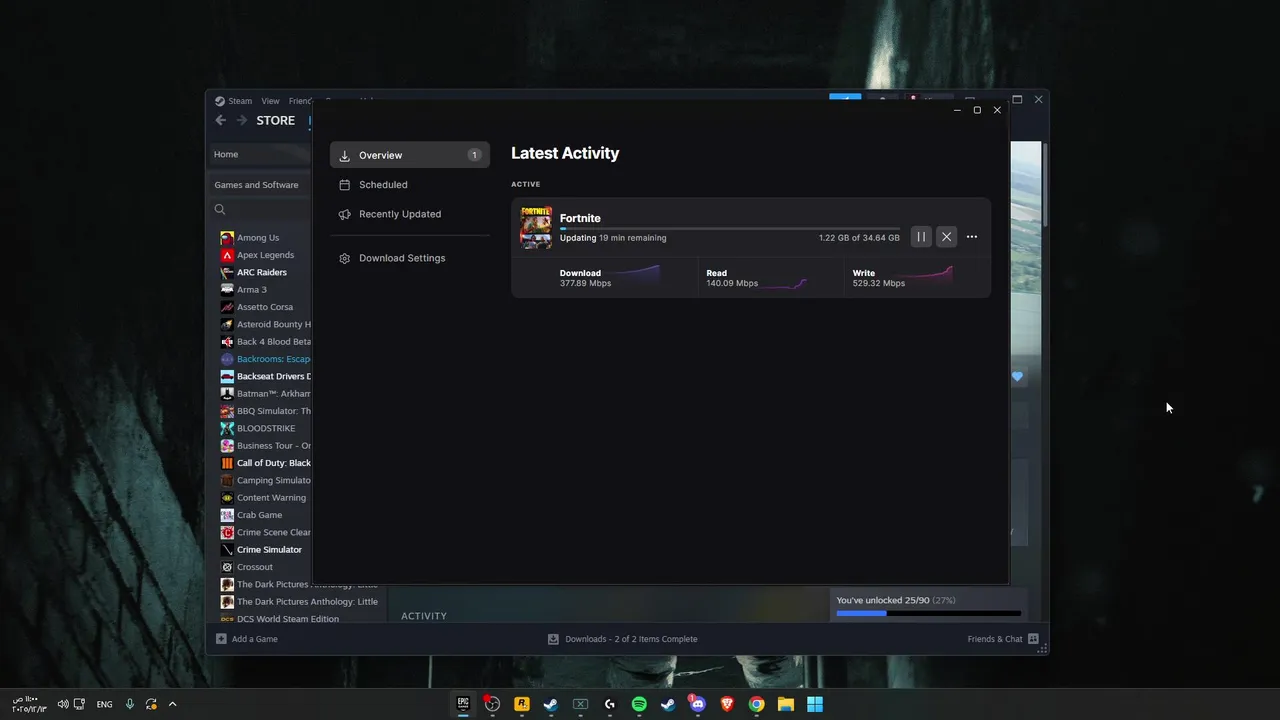Select DCS World Steam Edition entry
1280x720 pixels.
[287, 619]
